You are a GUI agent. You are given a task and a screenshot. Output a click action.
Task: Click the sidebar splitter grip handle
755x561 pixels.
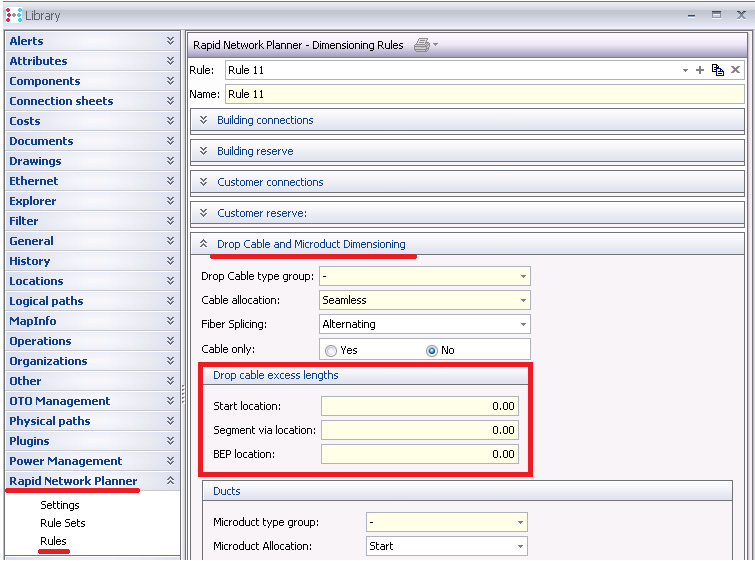(x=183, y=394)
